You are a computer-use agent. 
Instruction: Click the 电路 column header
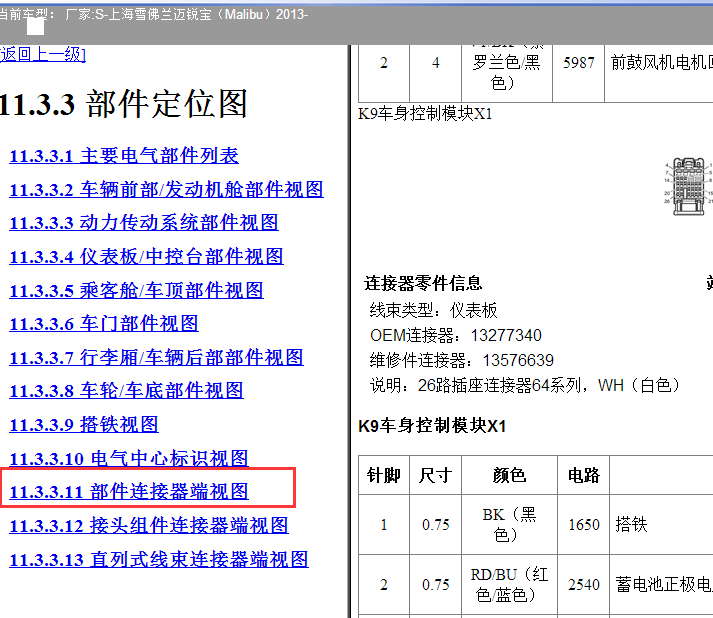583,475
